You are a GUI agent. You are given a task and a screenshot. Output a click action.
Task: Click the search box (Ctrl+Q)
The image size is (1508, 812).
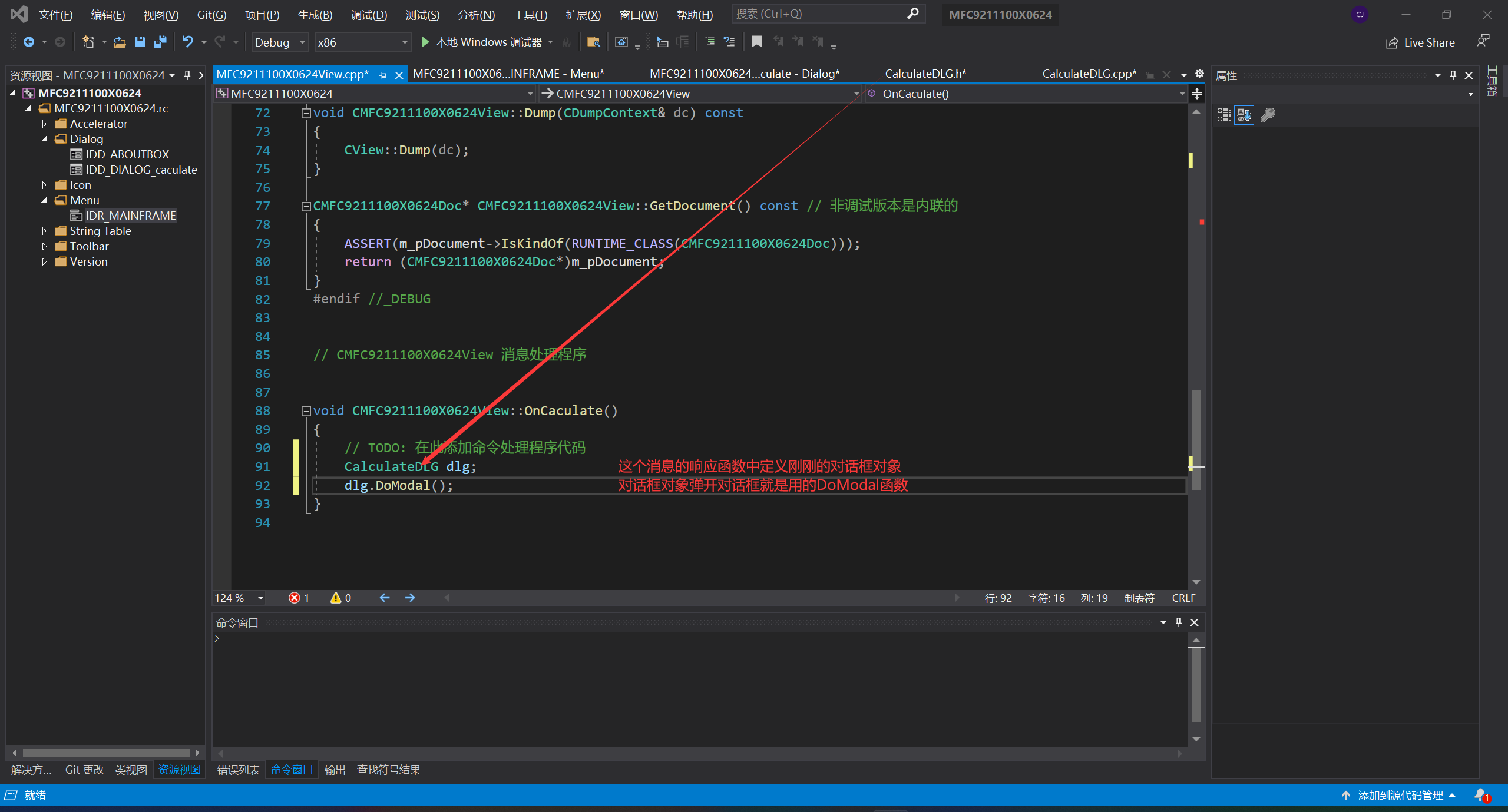819,14
